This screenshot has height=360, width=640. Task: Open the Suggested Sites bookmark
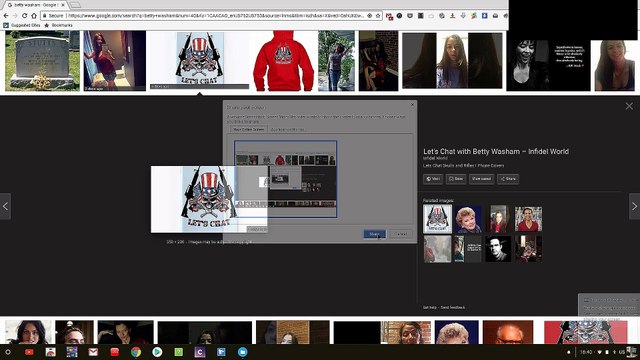(22, 25)
